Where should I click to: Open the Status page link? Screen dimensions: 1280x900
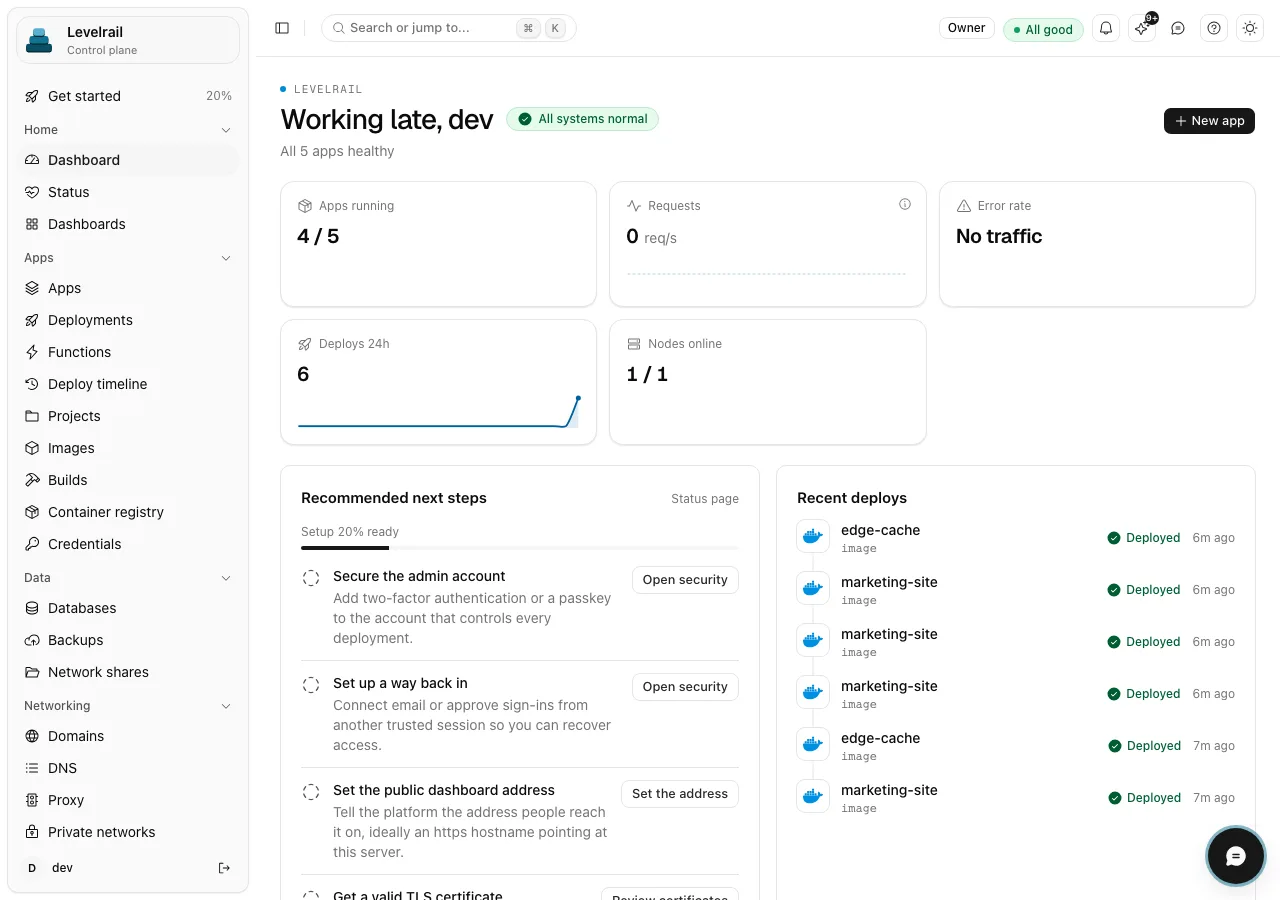coord(705,498)
